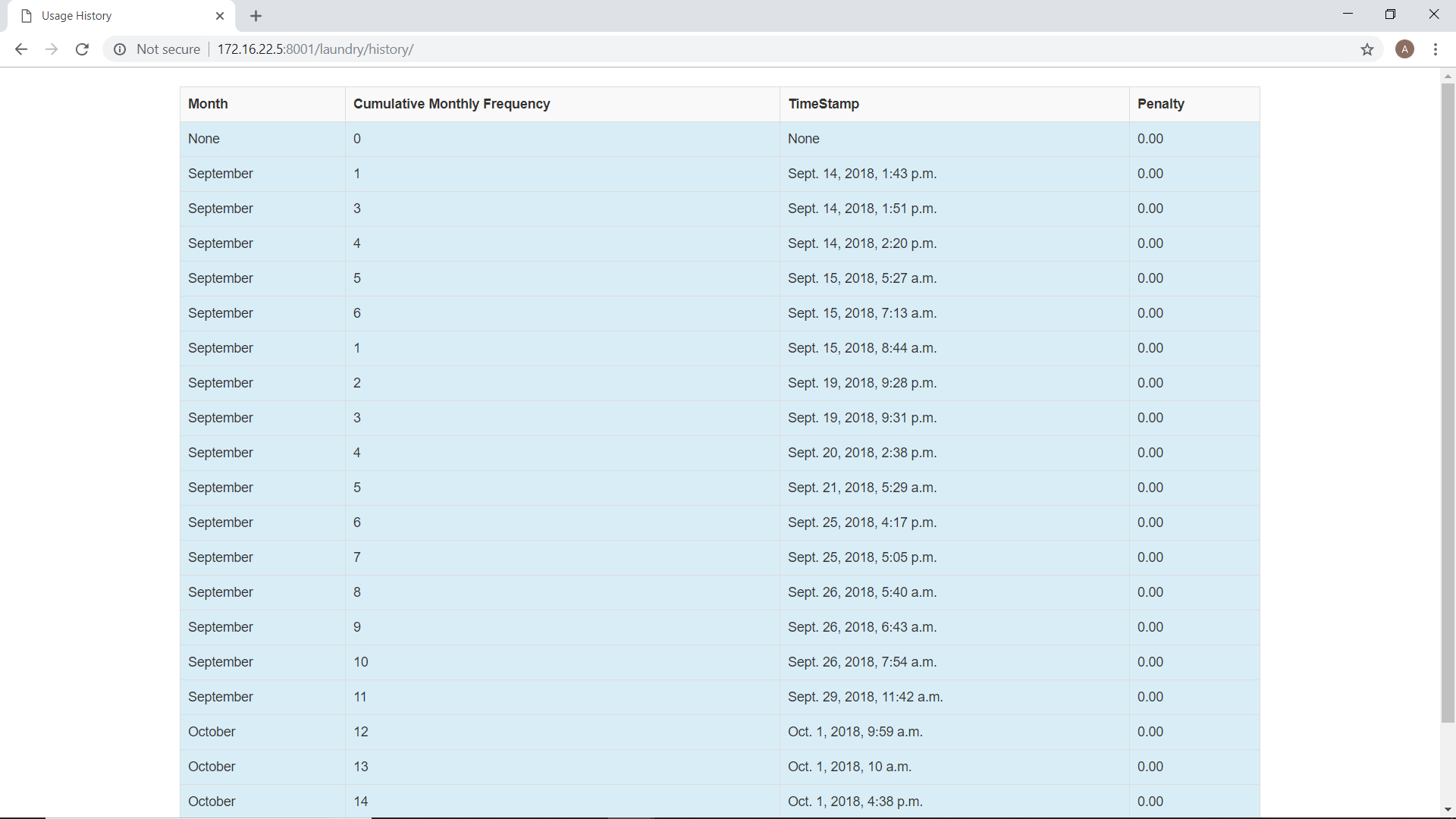Image resolution: width=1456 pixels, height=819 pixels.
Task: Click the Sept. 29, 2018 timestamp cell
Action: tap(864, 697)
